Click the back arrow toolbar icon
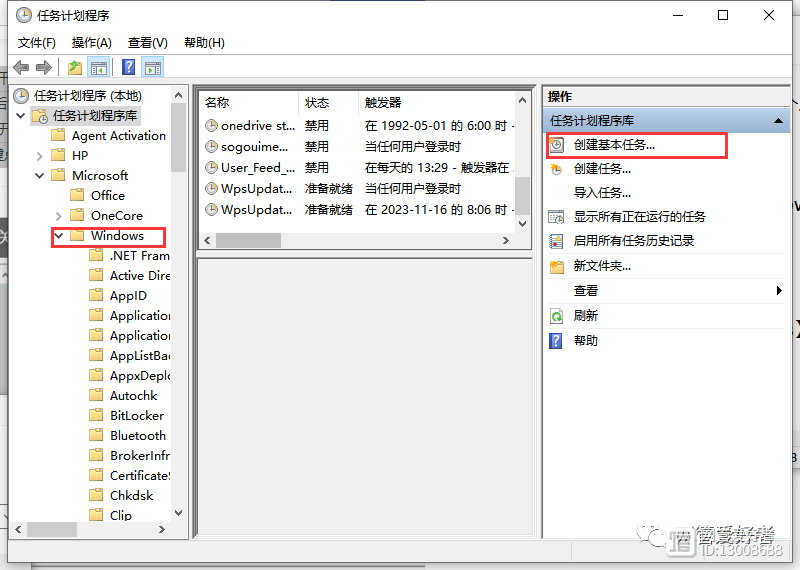Screen dimensions: 800x570 21,67
